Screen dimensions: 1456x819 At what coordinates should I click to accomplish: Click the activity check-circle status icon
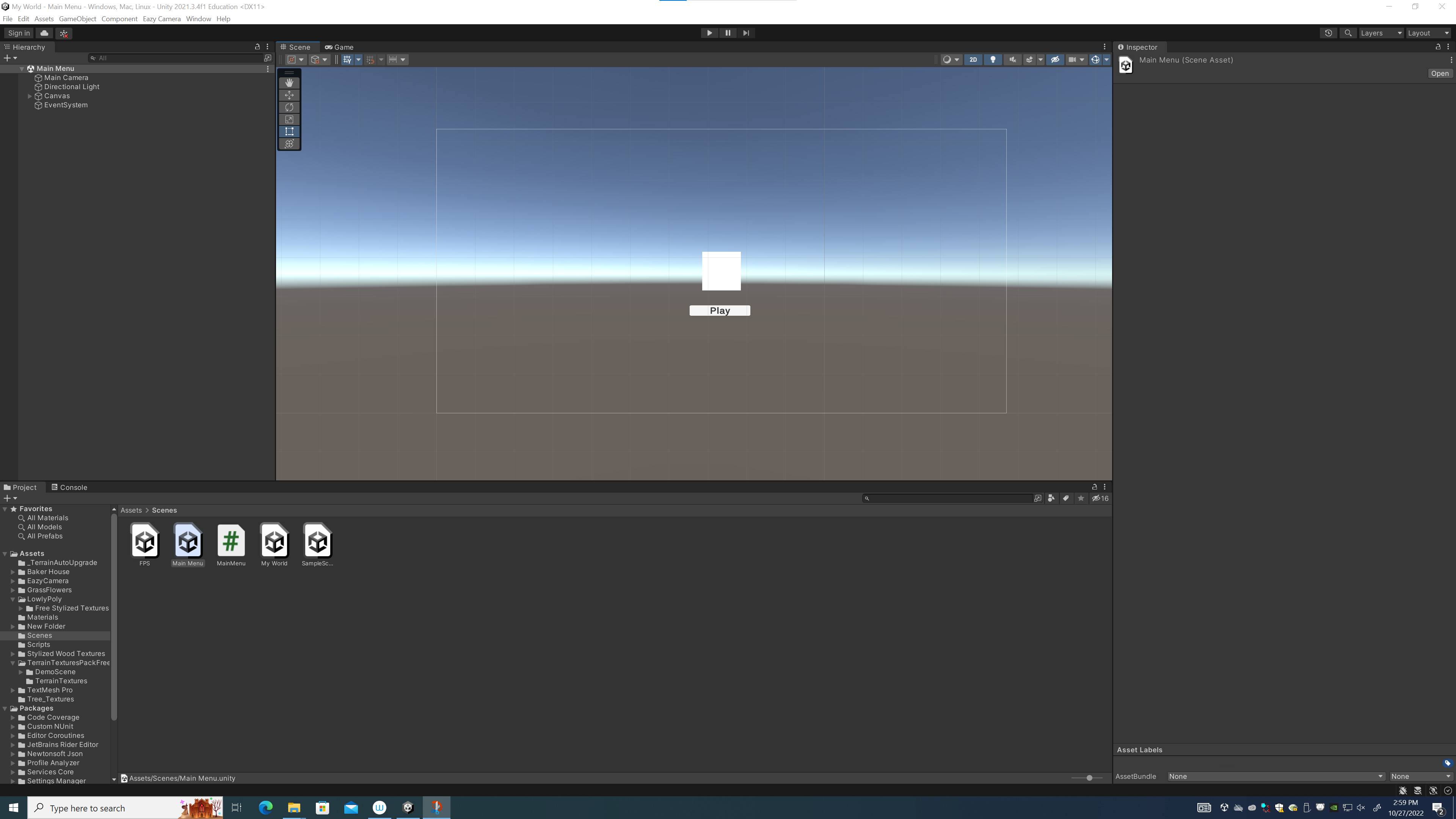click(x=1448, y=790)
